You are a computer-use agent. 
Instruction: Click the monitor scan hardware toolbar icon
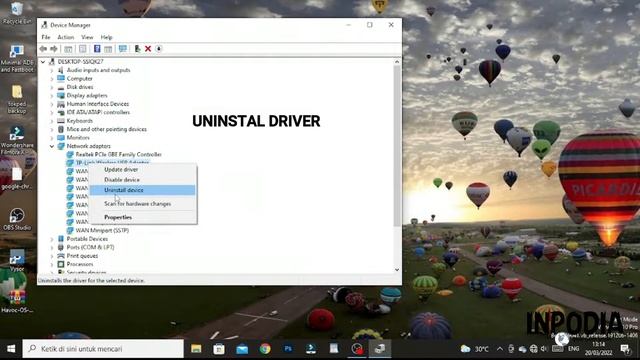coord(122,49)
